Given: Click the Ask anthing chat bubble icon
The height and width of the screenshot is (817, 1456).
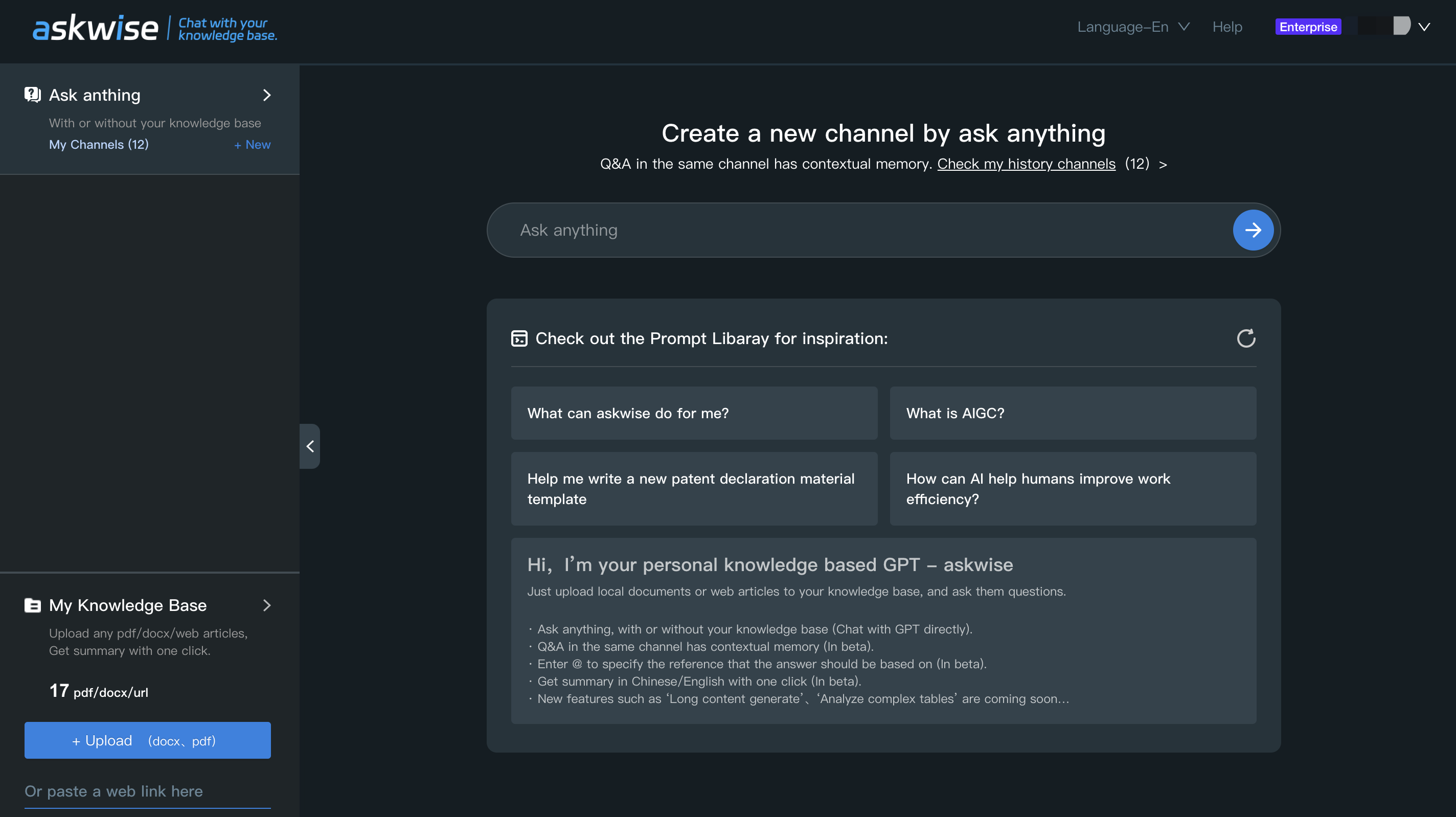Looking at the screenshot, I should click(33, 95).
